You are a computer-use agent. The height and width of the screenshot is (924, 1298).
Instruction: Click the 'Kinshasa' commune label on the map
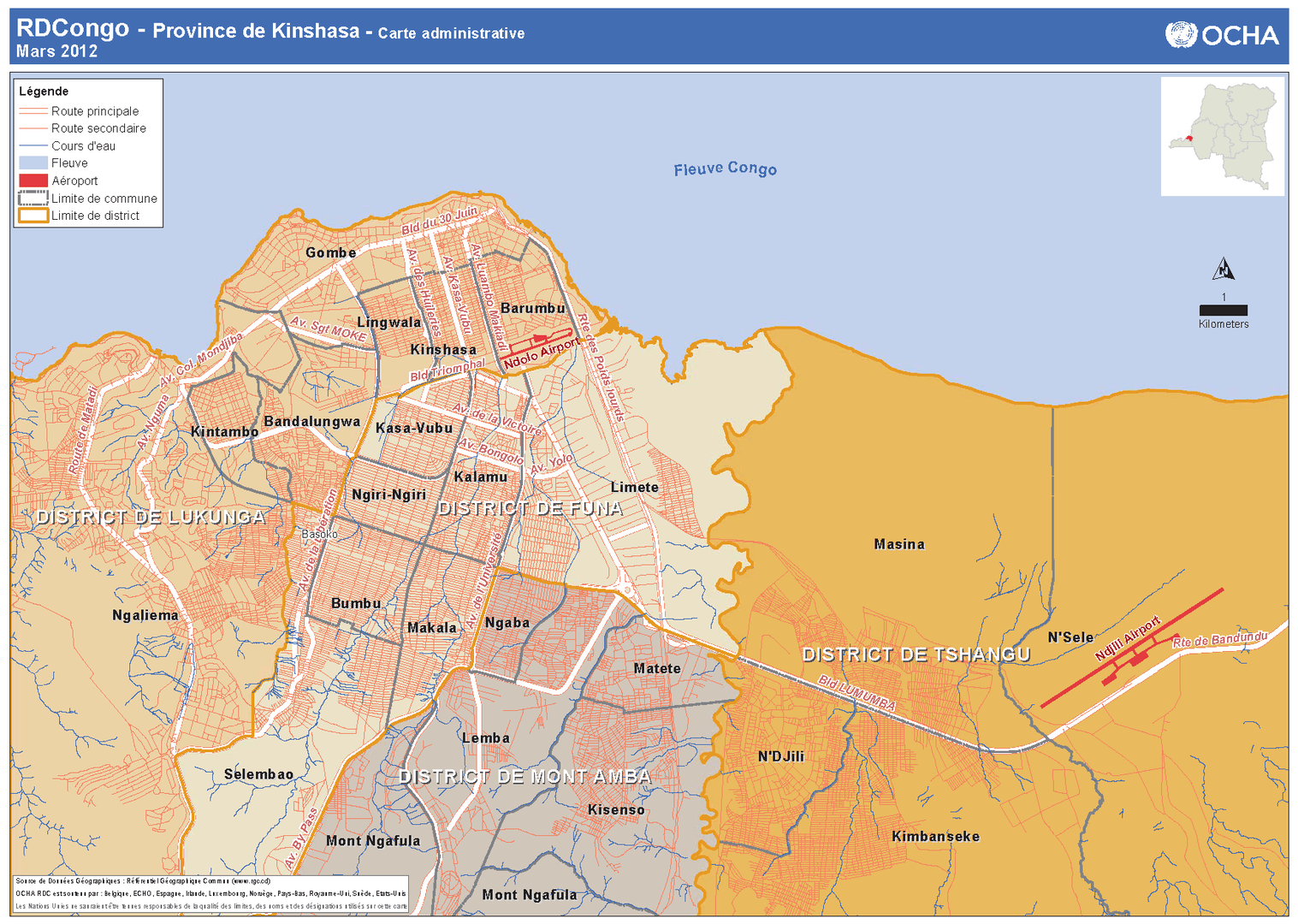coord(442,349)
